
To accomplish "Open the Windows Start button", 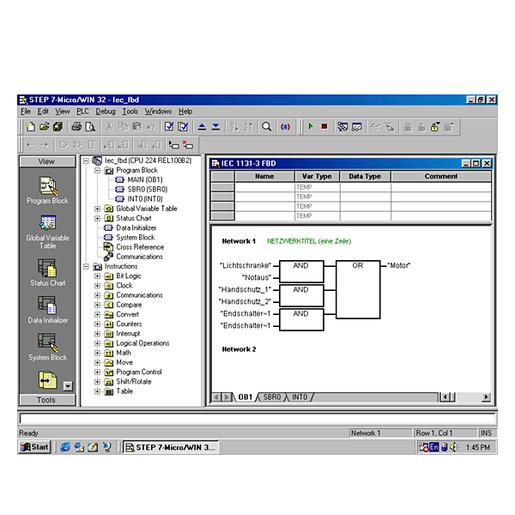I will pyautogui.click(x=35, y=447).
